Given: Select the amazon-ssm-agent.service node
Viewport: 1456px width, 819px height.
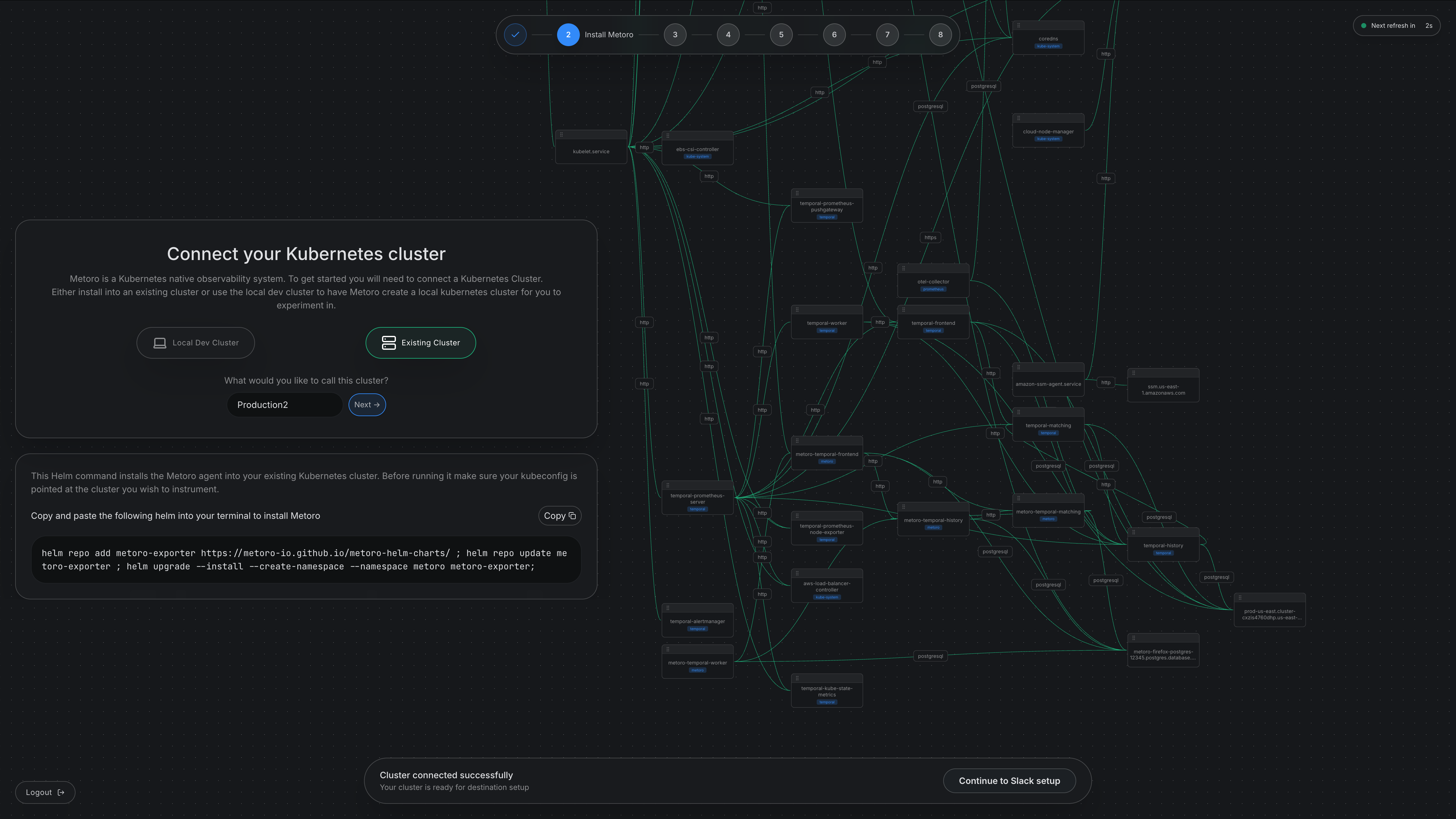Looking at the screenshot, I should [x=1048, y=380].
